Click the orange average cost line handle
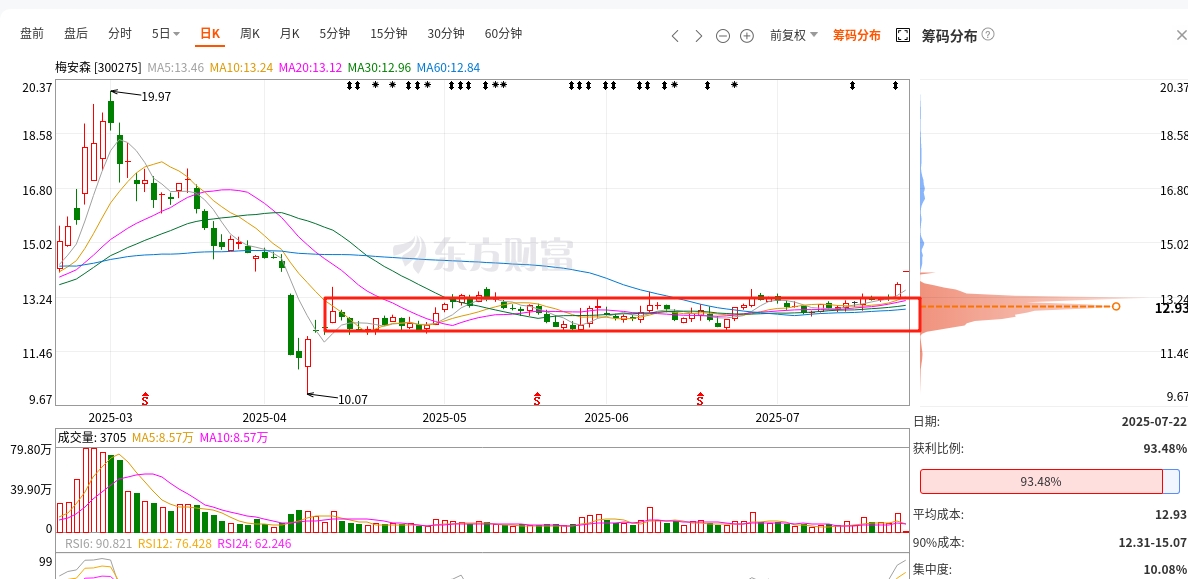 tap(1116, 306)
